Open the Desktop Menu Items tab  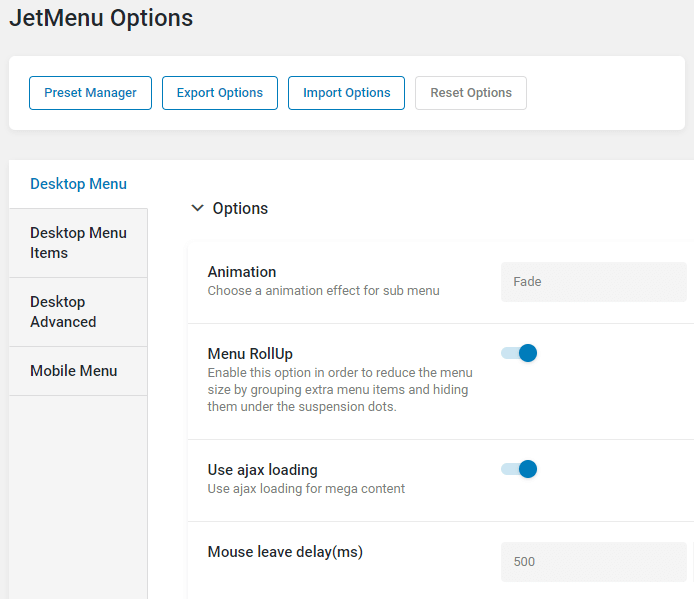coord(78,243)
